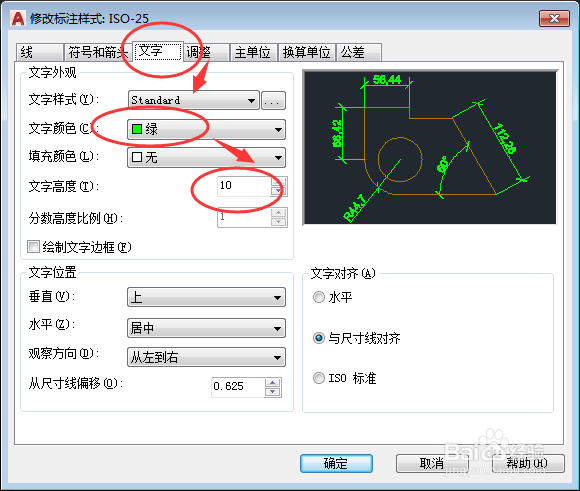Select the ISO 标准 radio button
The width and height of the screenshot is (580, 491).
[318, 378]
